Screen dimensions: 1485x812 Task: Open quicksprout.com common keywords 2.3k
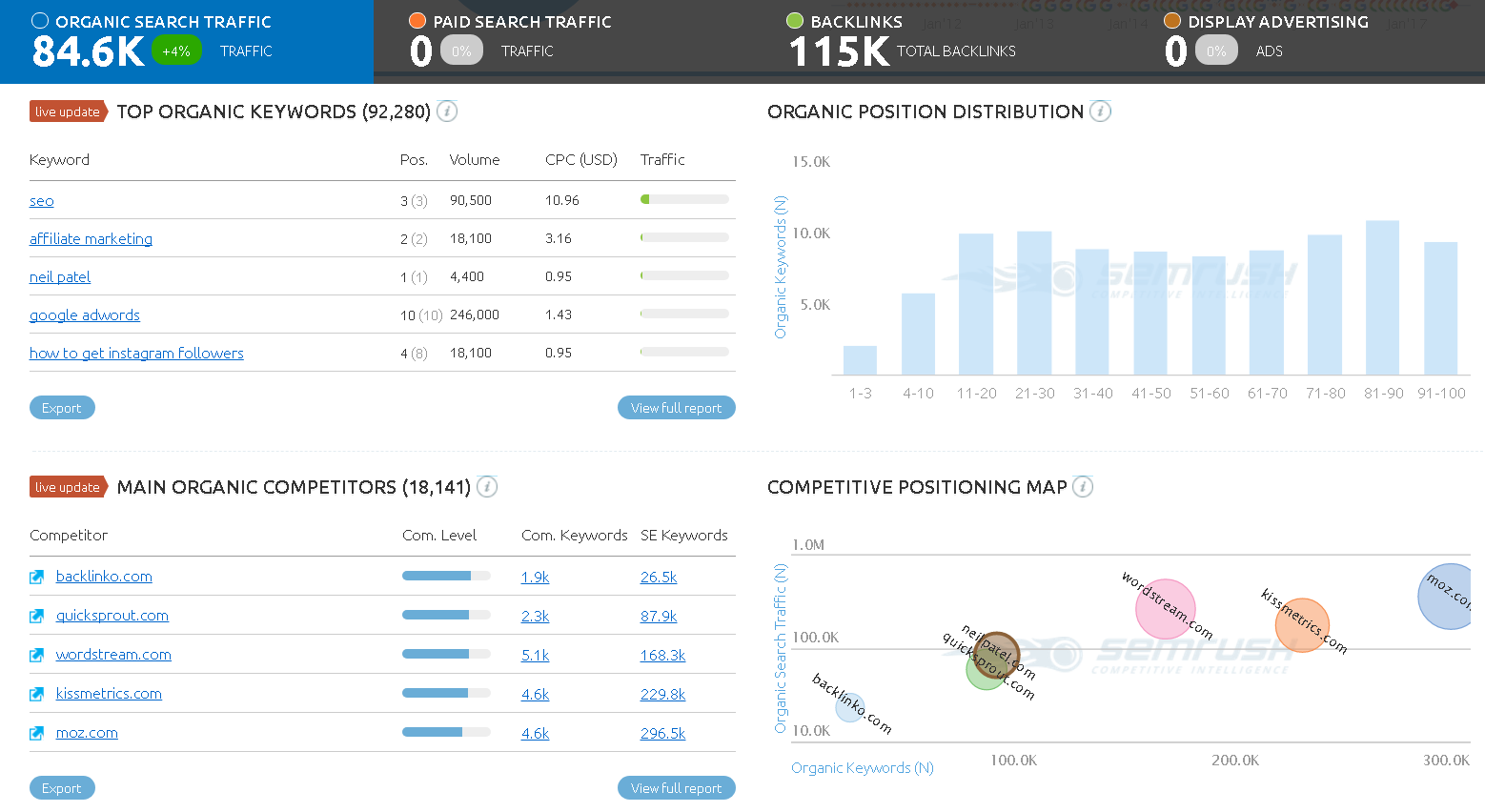coord(535,617)
